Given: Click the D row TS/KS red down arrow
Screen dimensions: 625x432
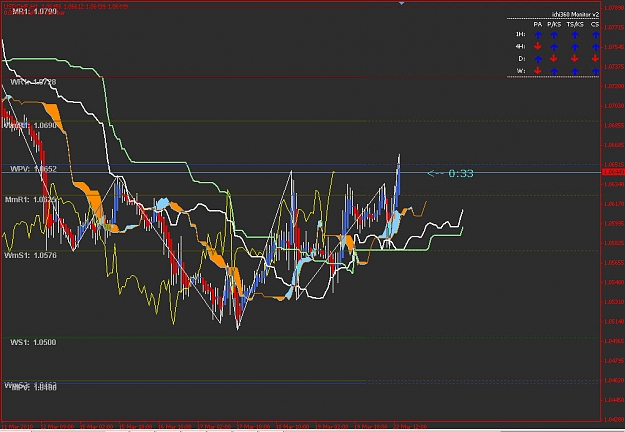Looking at the screenshot, I should [x=575, y=59].
